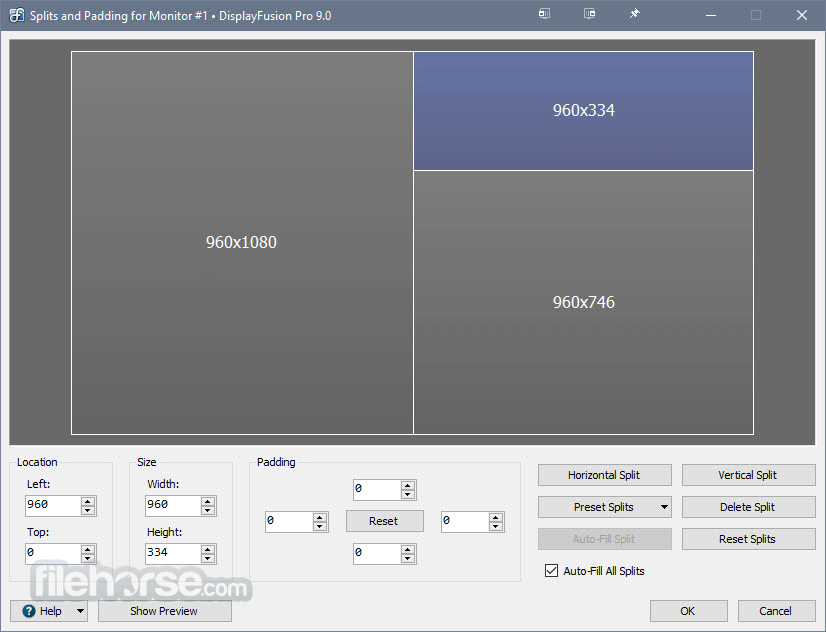Decrease the Top value with down arrow
Screen dimensions: 826x632
point(88,558)
